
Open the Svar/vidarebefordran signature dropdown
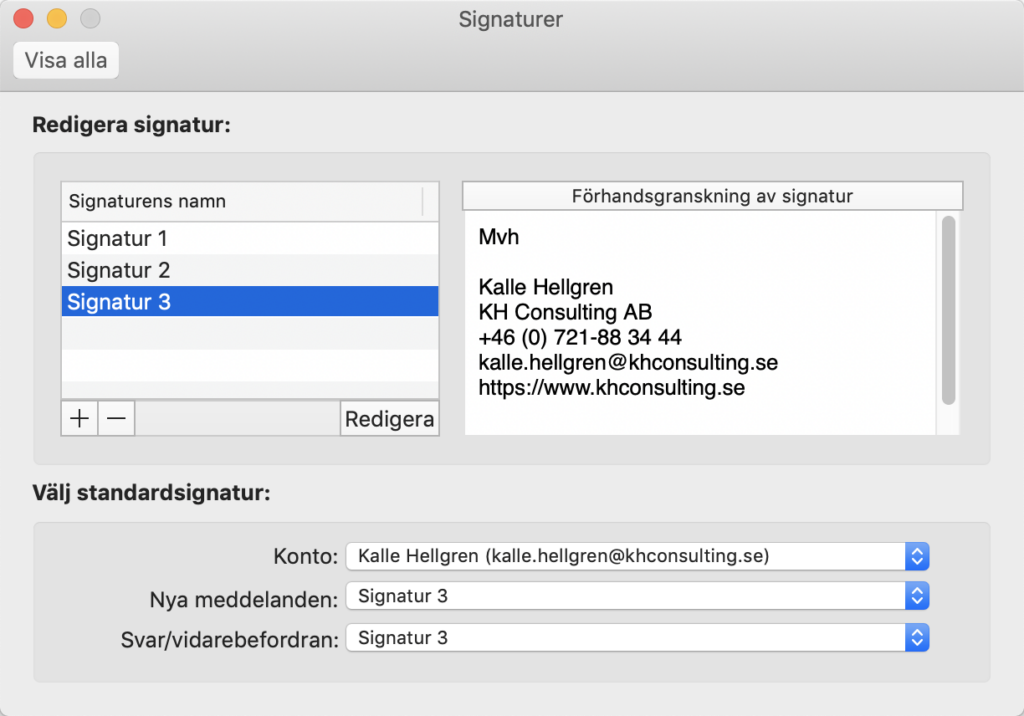click(637, 638)
